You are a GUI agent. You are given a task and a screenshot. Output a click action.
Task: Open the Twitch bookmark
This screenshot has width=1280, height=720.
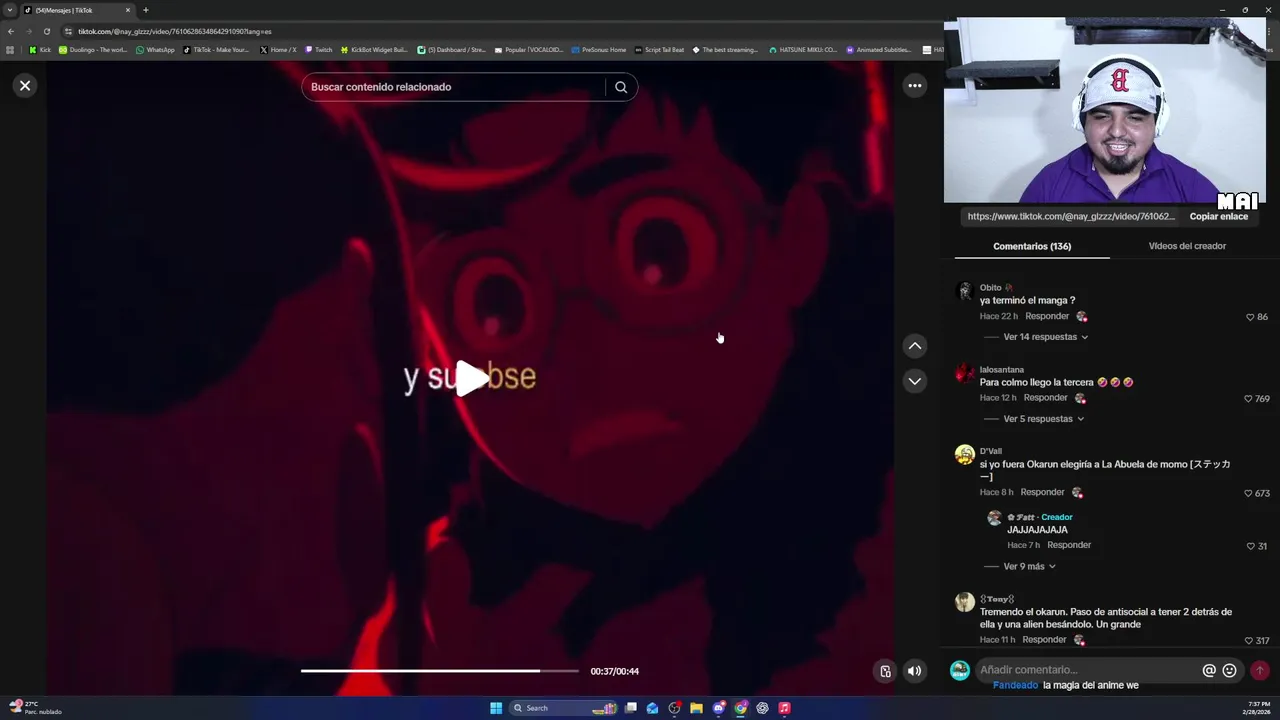point(319,49)
